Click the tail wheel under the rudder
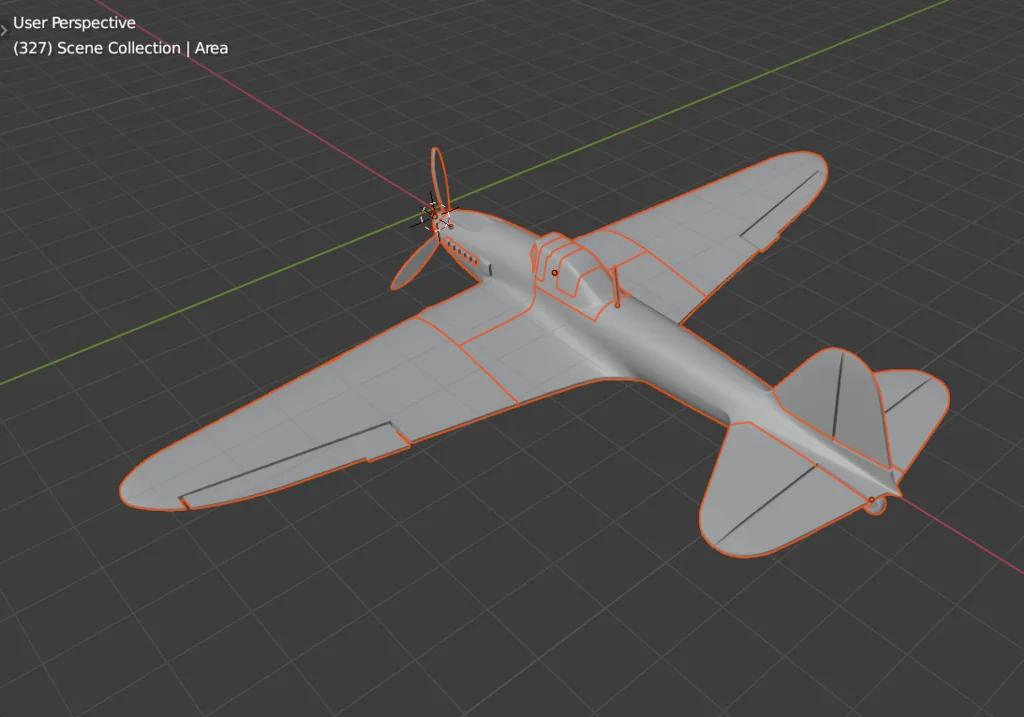Image resolution: width=1024 pixels, height=717 pixels. tap(876, 508)
